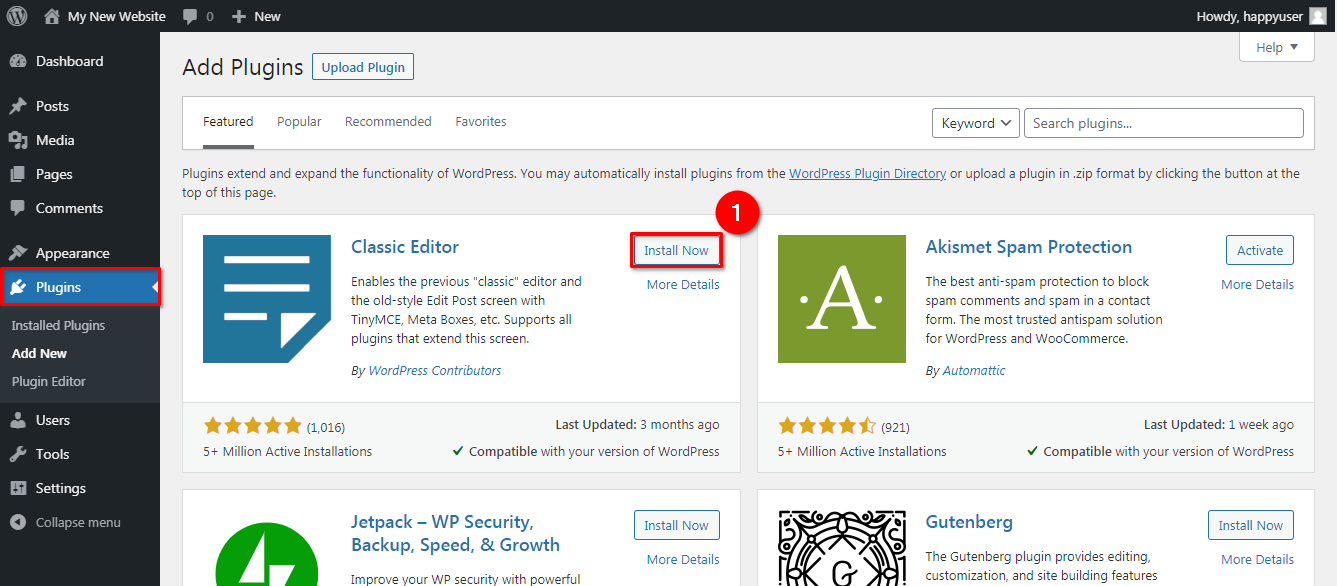
Task: Open Plugin Editor submenu item
Action: click(x=49, y=381)
